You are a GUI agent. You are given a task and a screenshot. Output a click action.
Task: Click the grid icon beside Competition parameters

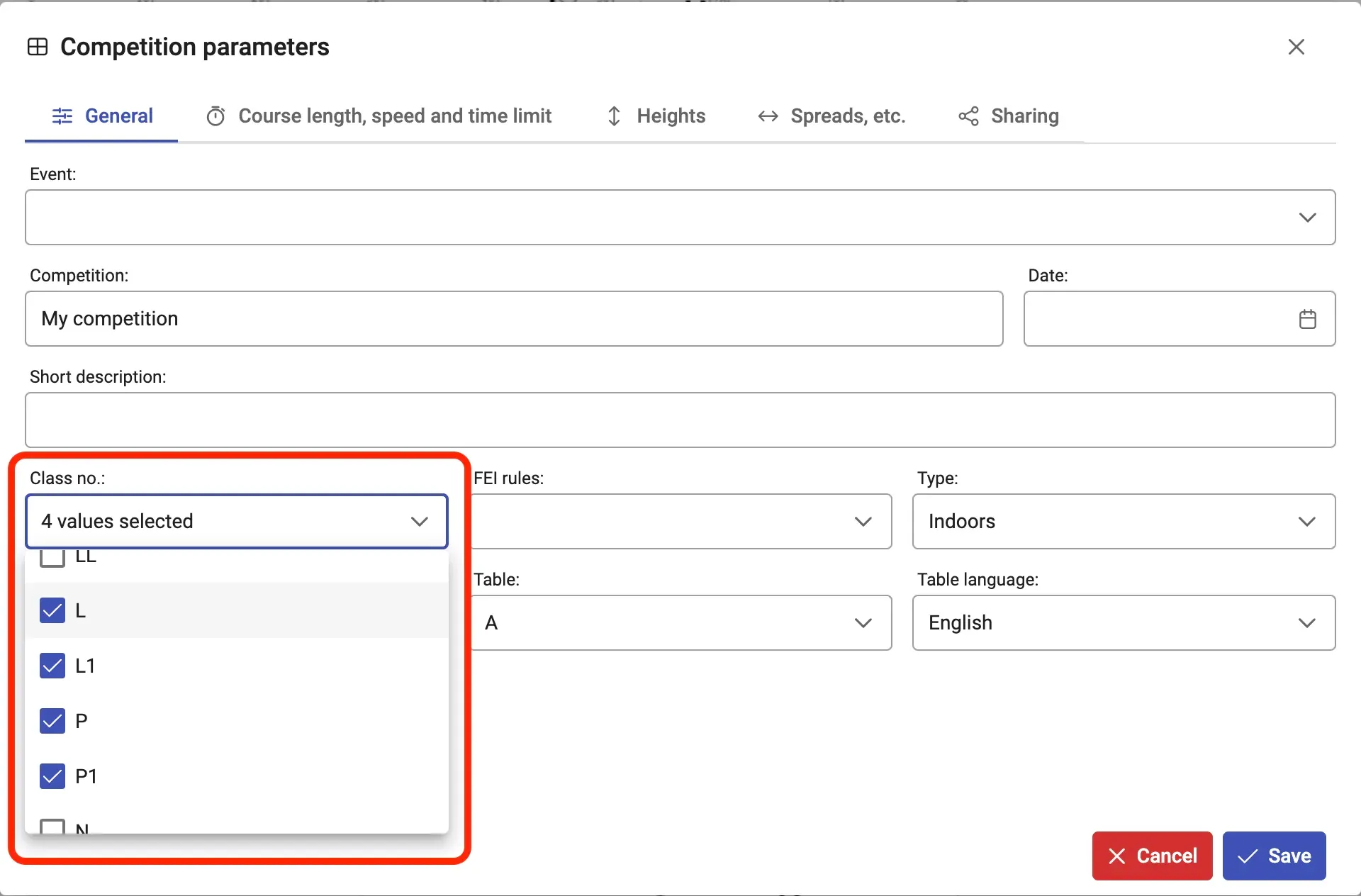tap(38, 47)
